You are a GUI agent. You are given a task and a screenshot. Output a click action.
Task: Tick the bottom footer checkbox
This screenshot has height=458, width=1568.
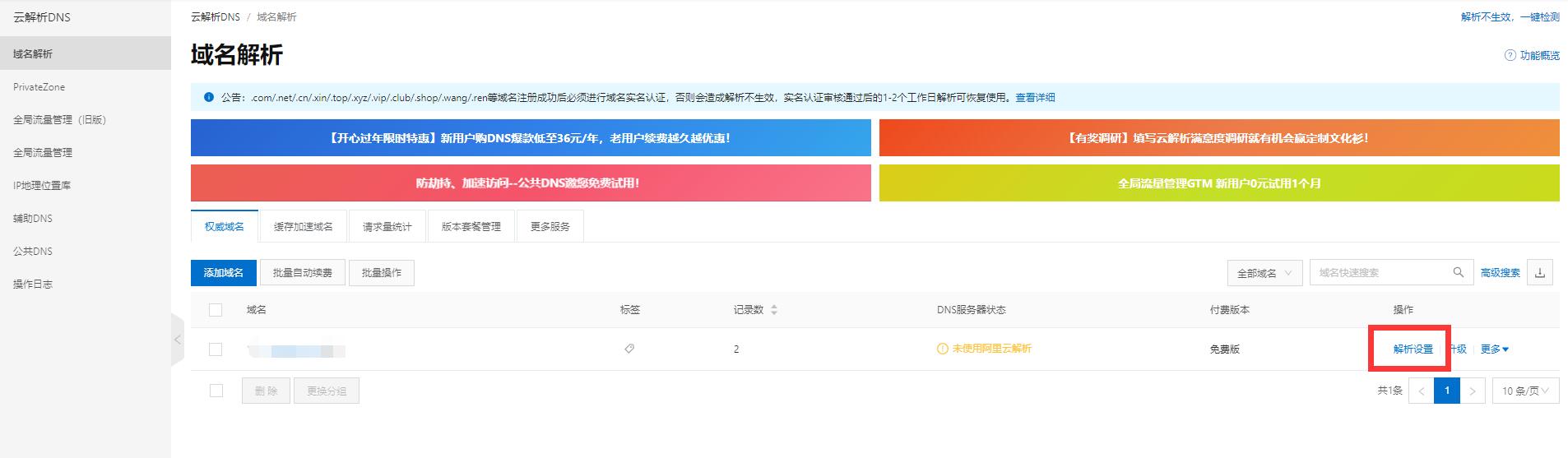(216, 391)
